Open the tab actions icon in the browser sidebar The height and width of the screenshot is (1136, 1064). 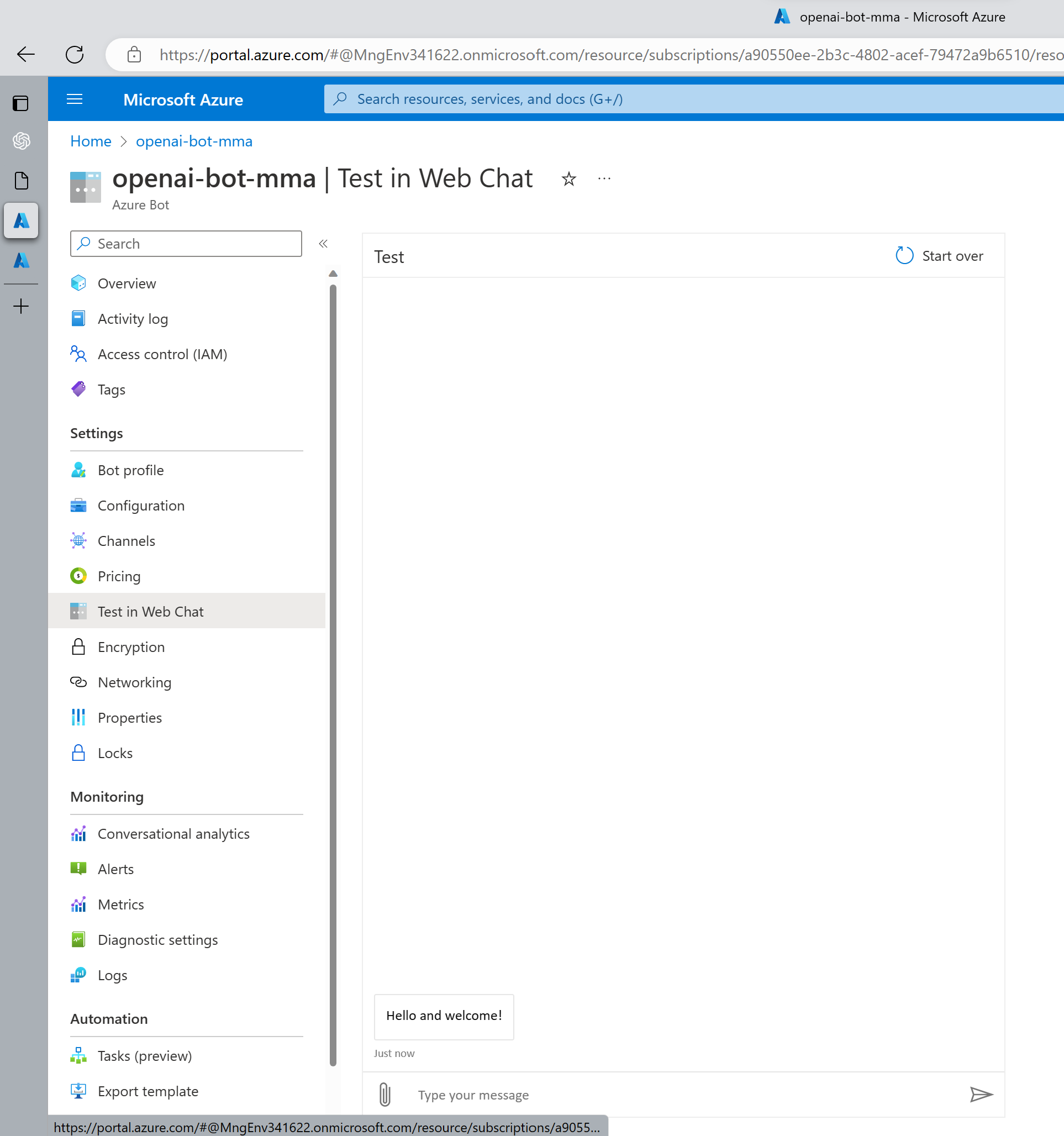point(21,103)
